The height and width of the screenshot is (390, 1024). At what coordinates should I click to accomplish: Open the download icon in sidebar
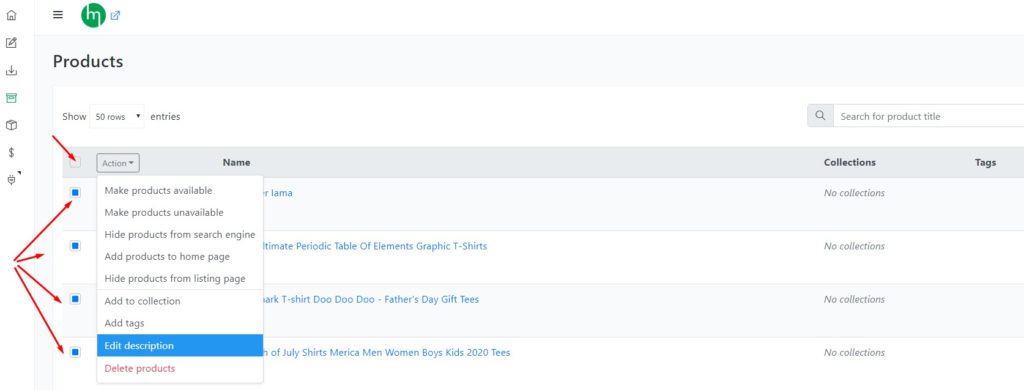(x=11, y=71)
